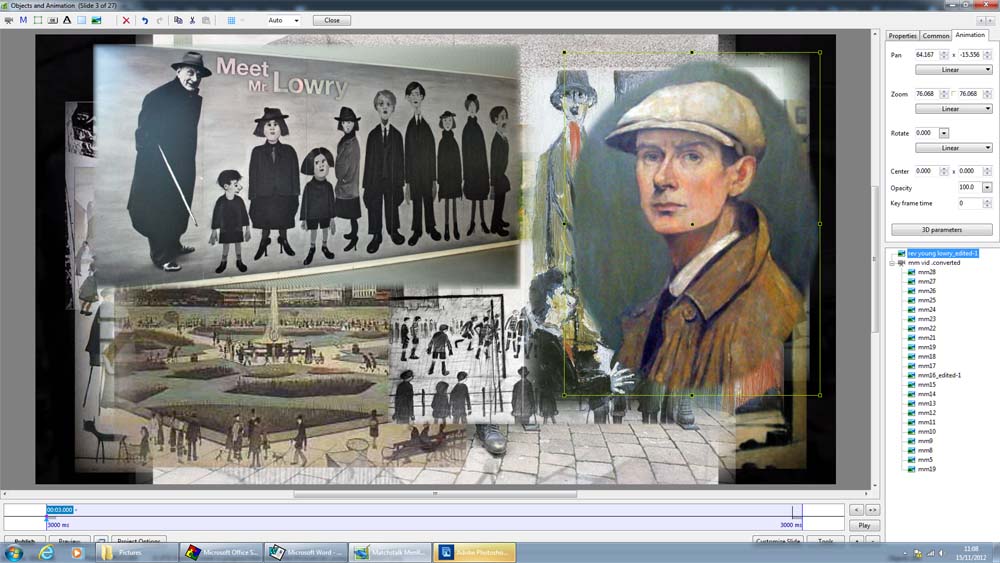Screen dimensions: 1000x563
Task: Switch to the Common tab
Action: pos(936,36)
